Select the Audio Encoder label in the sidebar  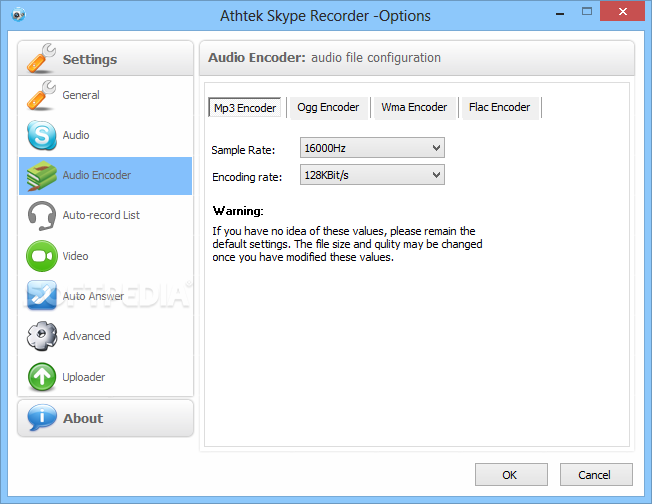(x=96, y=175)
